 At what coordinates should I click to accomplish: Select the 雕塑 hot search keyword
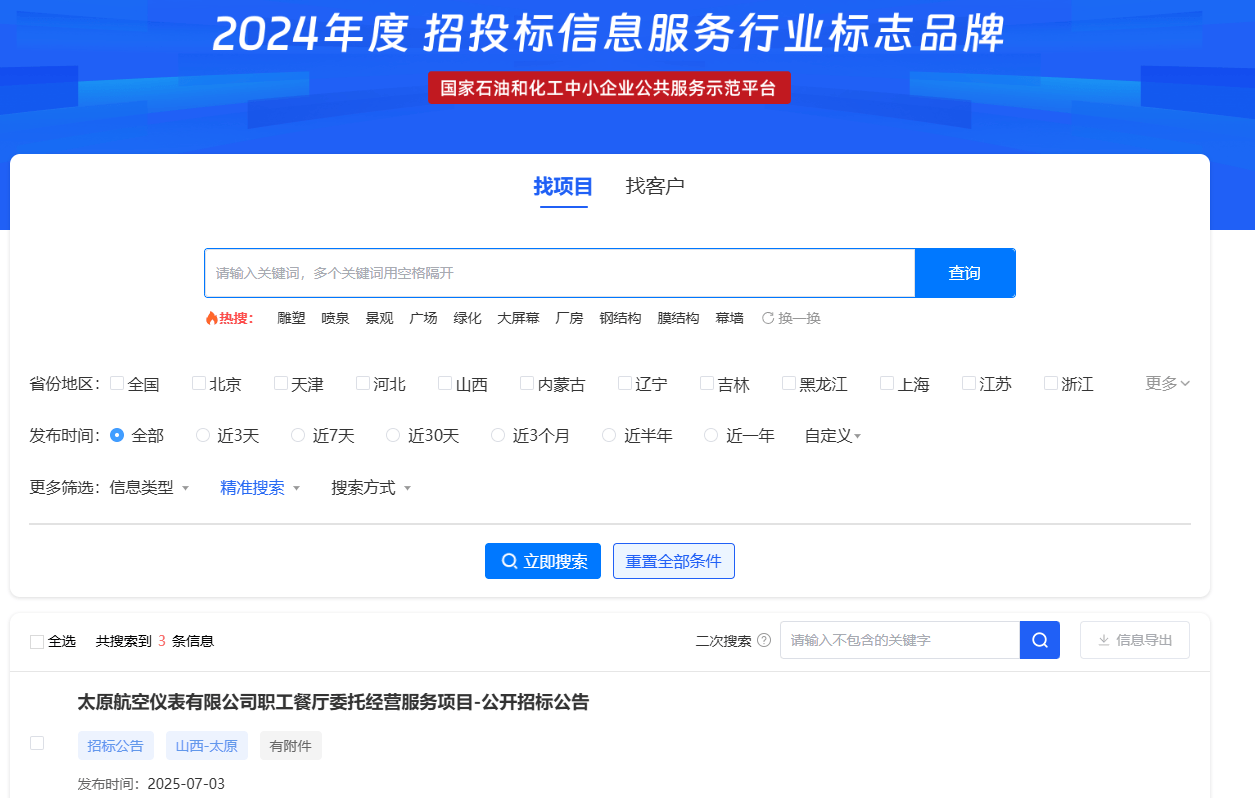291,317
